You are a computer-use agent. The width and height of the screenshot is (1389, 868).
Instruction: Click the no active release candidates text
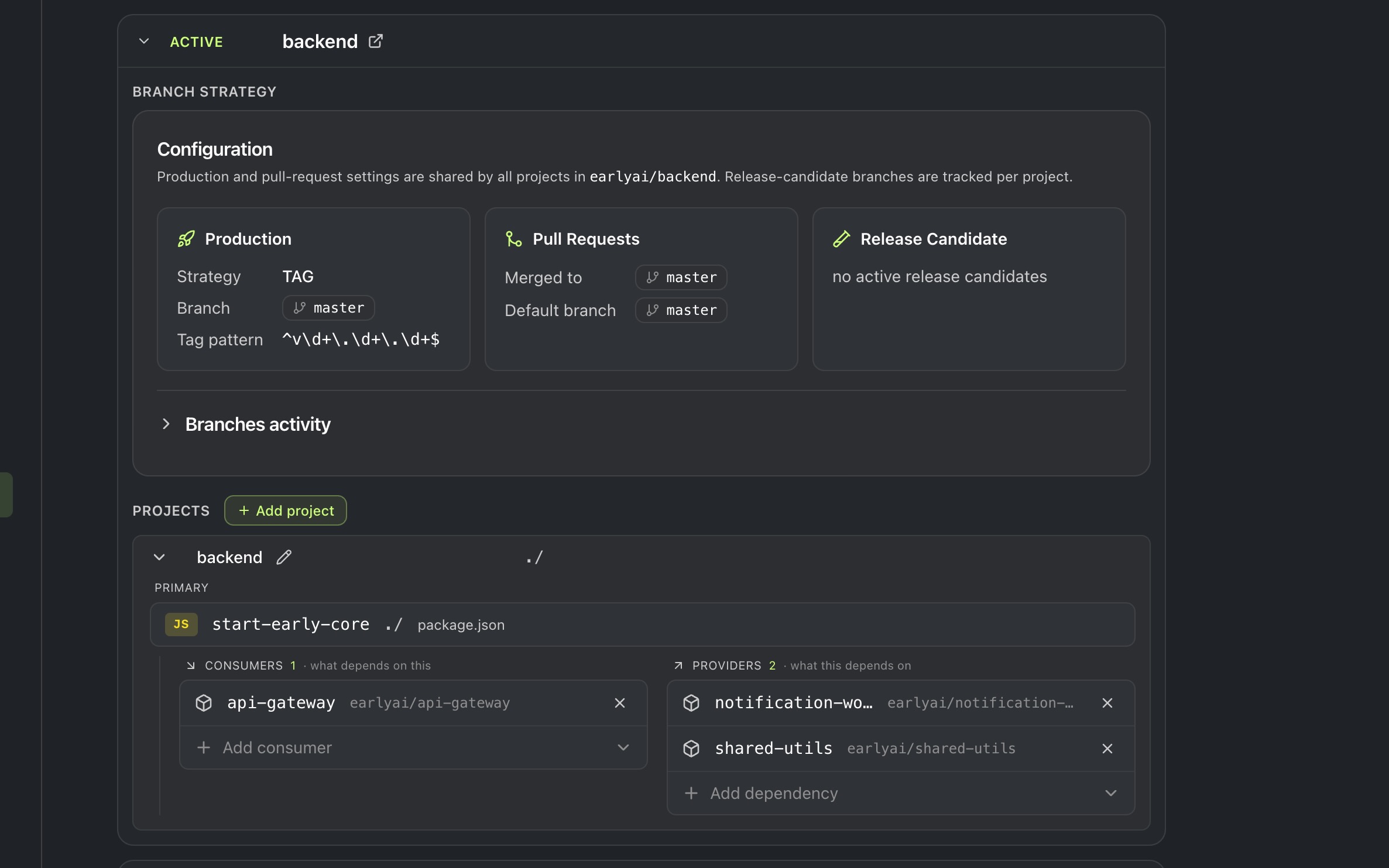tap(939, 276)
